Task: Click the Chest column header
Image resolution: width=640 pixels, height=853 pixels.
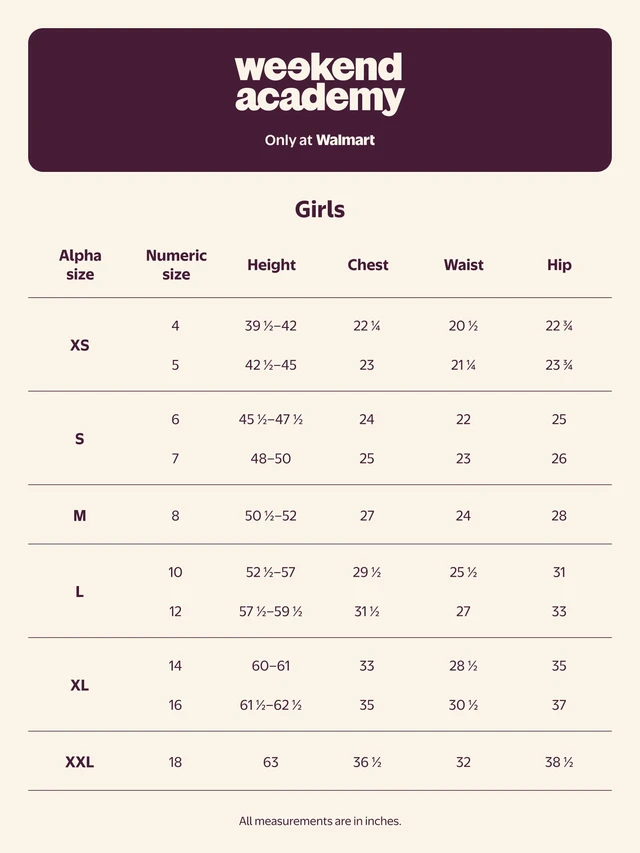Action: coord(368,265)
